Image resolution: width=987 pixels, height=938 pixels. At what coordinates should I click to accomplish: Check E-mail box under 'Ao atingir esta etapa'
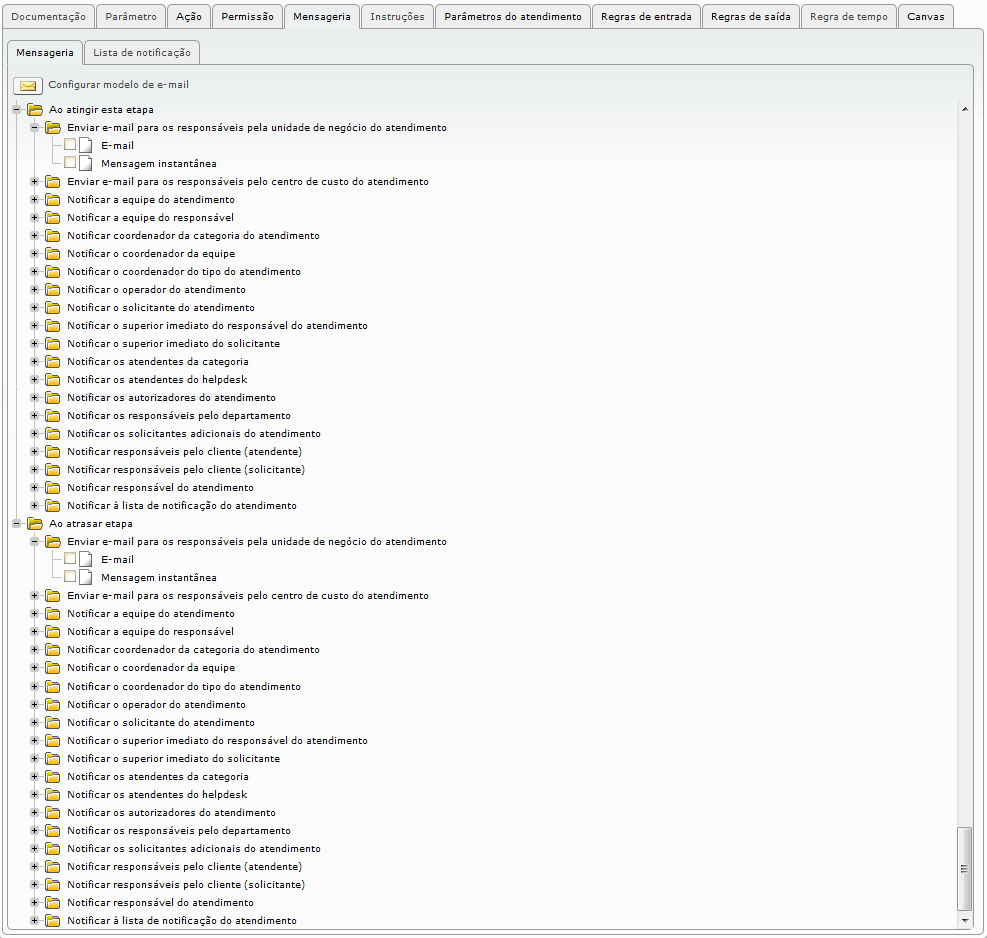[70, 146]
